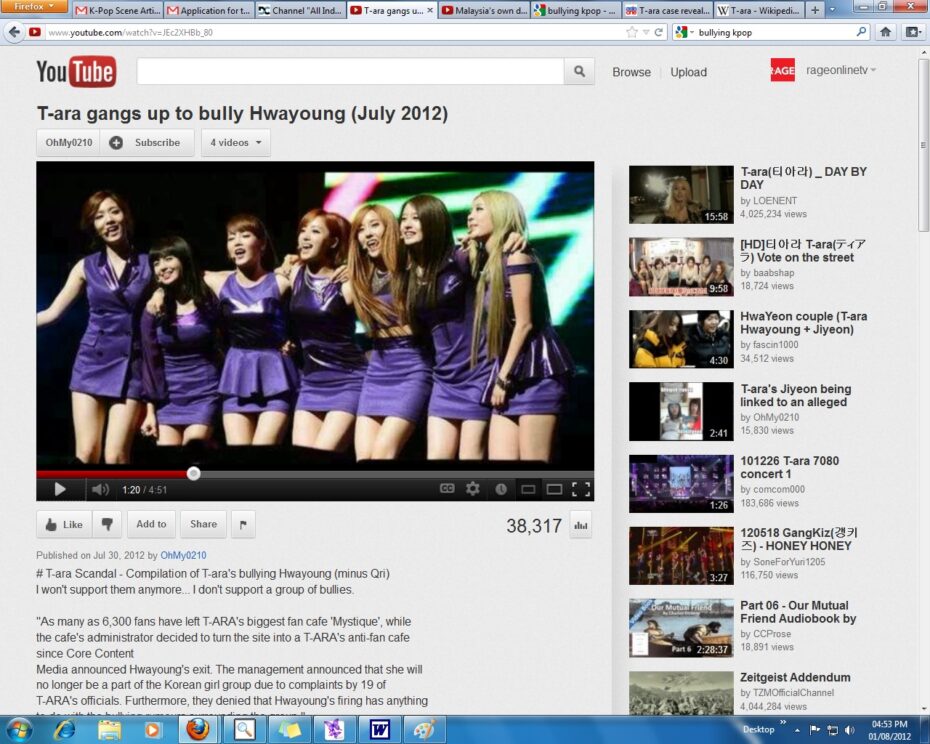Flag the video as inappropriate
This screenshot has height=744, width=930.
242,524
